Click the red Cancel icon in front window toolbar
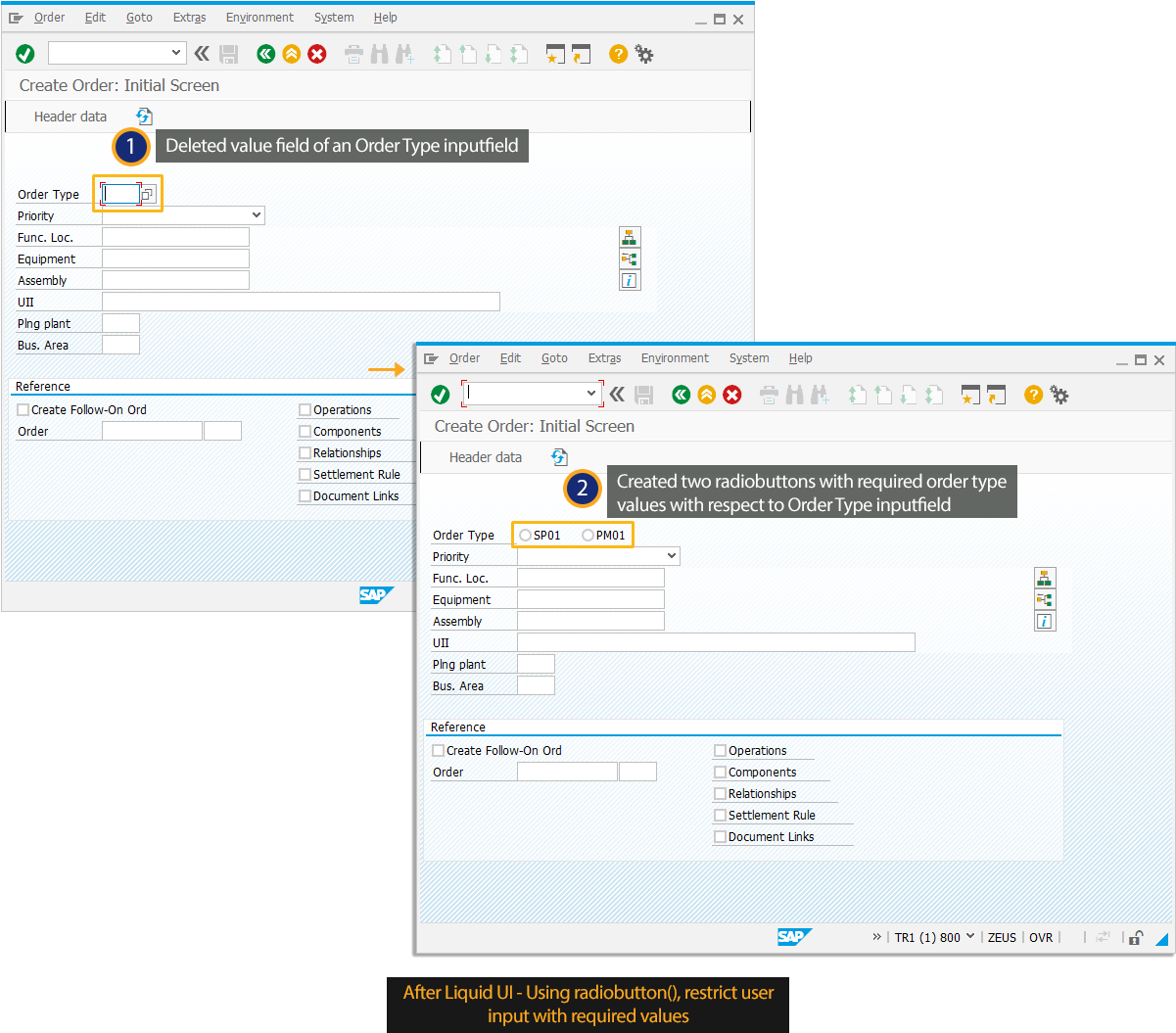This screenshot has width=1176, height=1033. (x=732, y=395)
